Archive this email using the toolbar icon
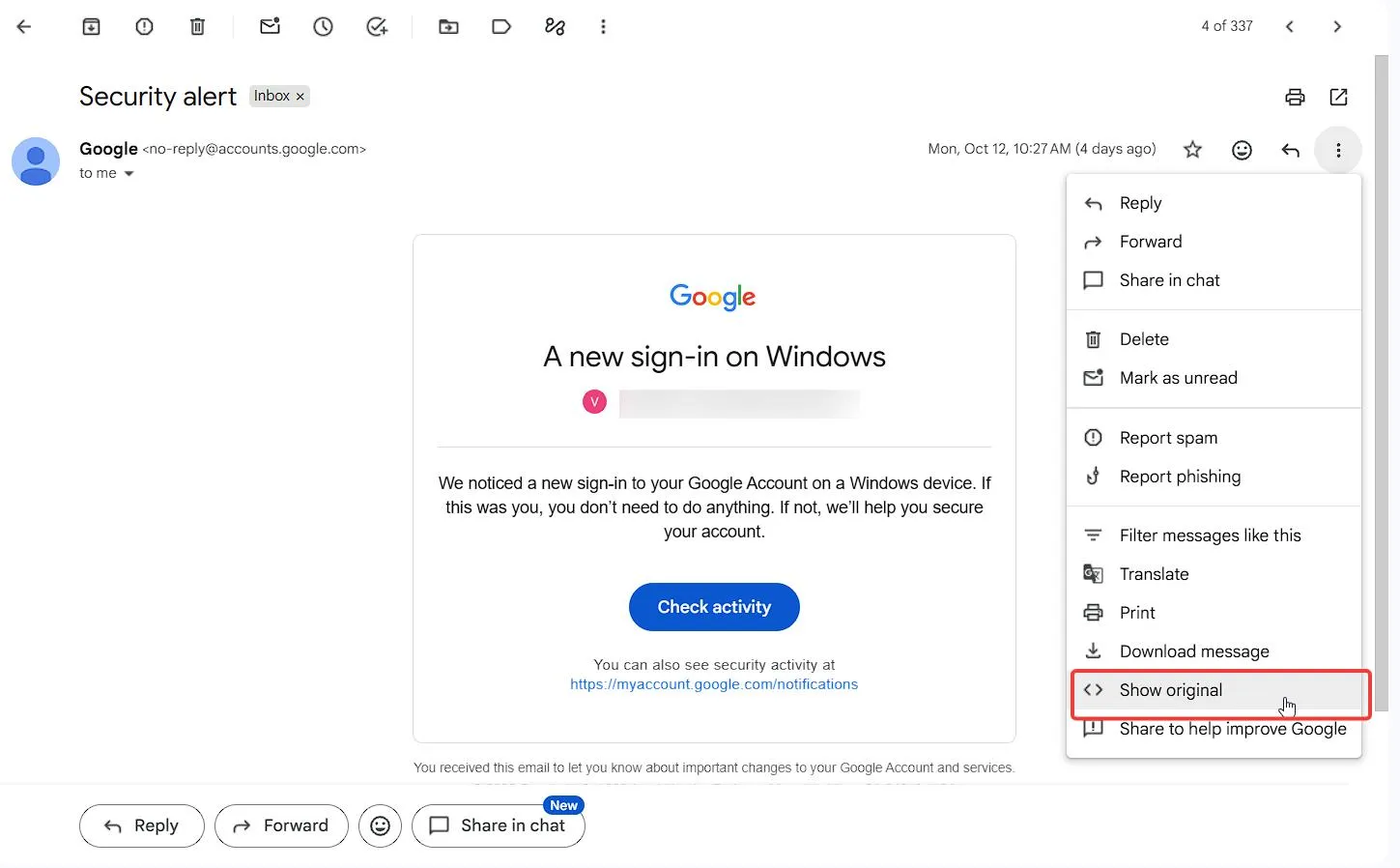 91,27
